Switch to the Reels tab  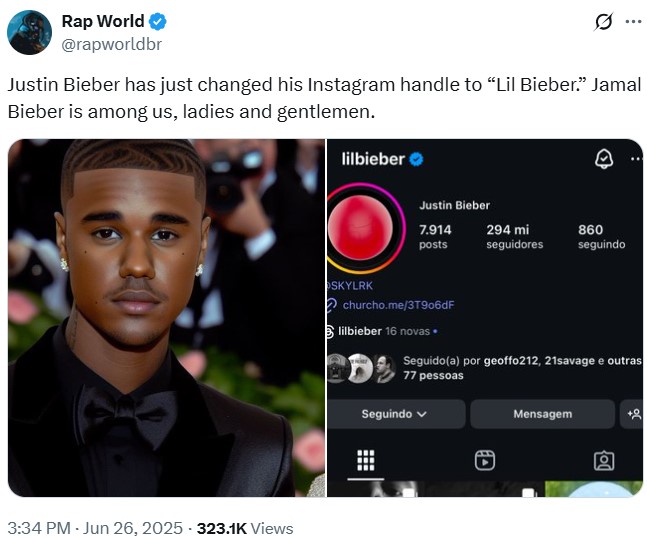[484, 459]
